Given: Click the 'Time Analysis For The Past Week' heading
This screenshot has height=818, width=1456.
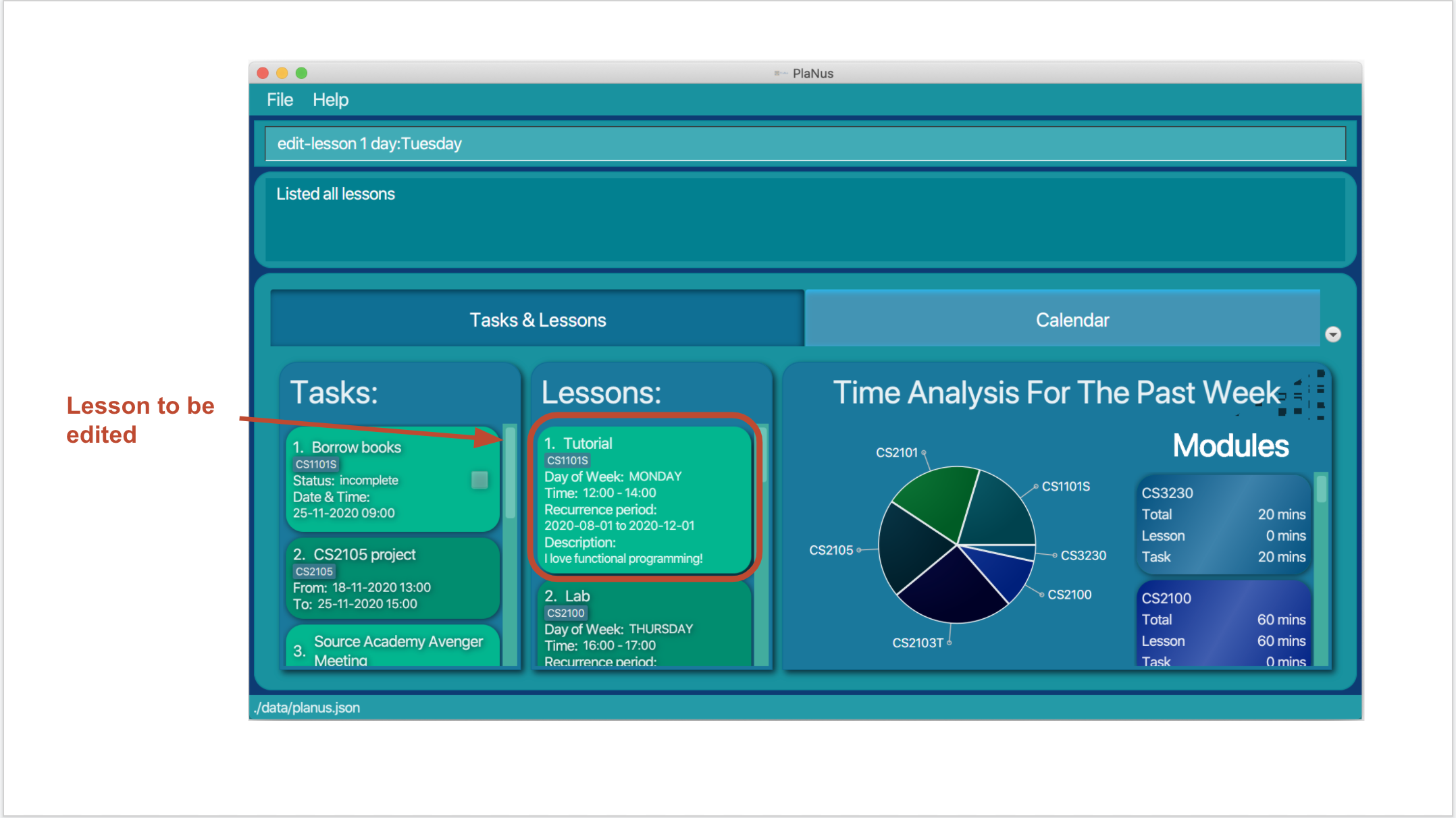Looking at the screenshot, I should tap(1056, 393).
